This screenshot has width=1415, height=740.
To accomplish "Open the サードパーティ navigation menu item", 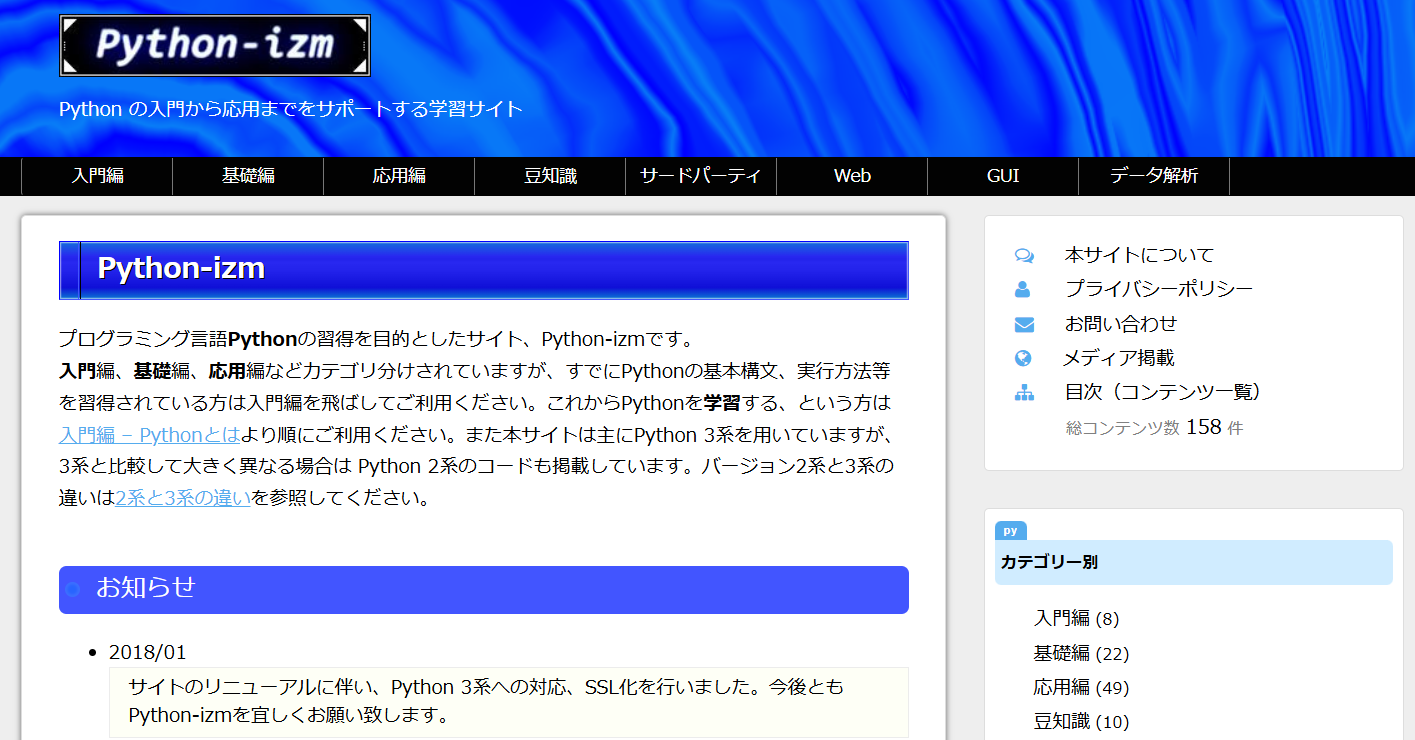I will coord(701,176).
